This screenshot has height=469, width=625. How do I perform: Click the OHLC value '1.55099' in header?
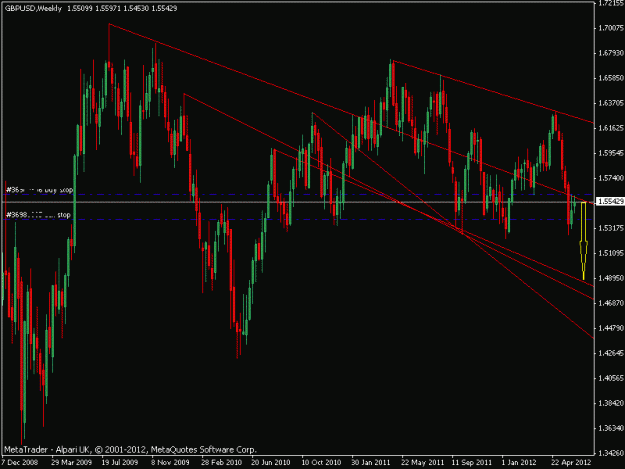tap(80, 8)
